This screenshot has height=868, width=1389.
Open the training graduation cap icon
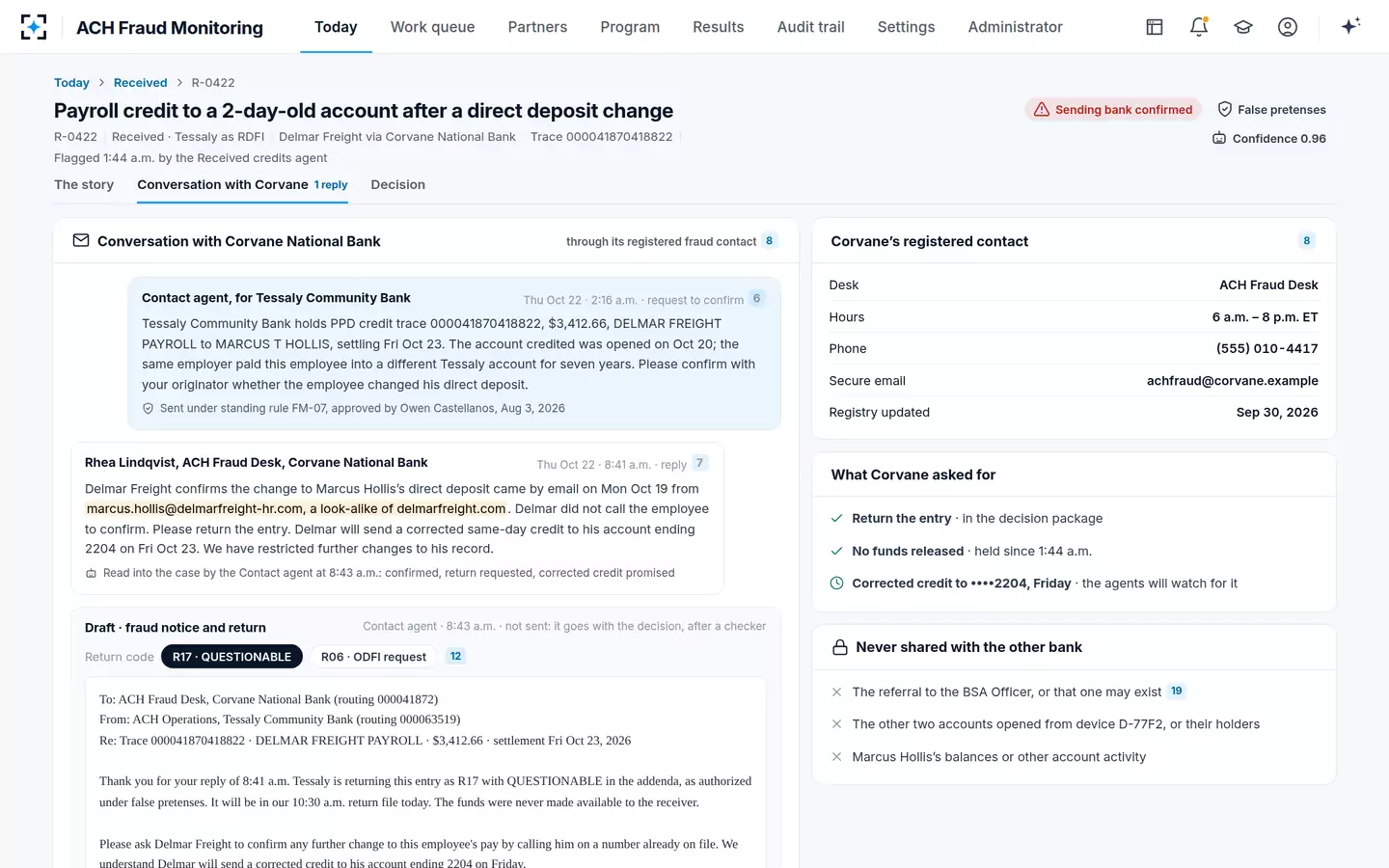point(1243,27)
